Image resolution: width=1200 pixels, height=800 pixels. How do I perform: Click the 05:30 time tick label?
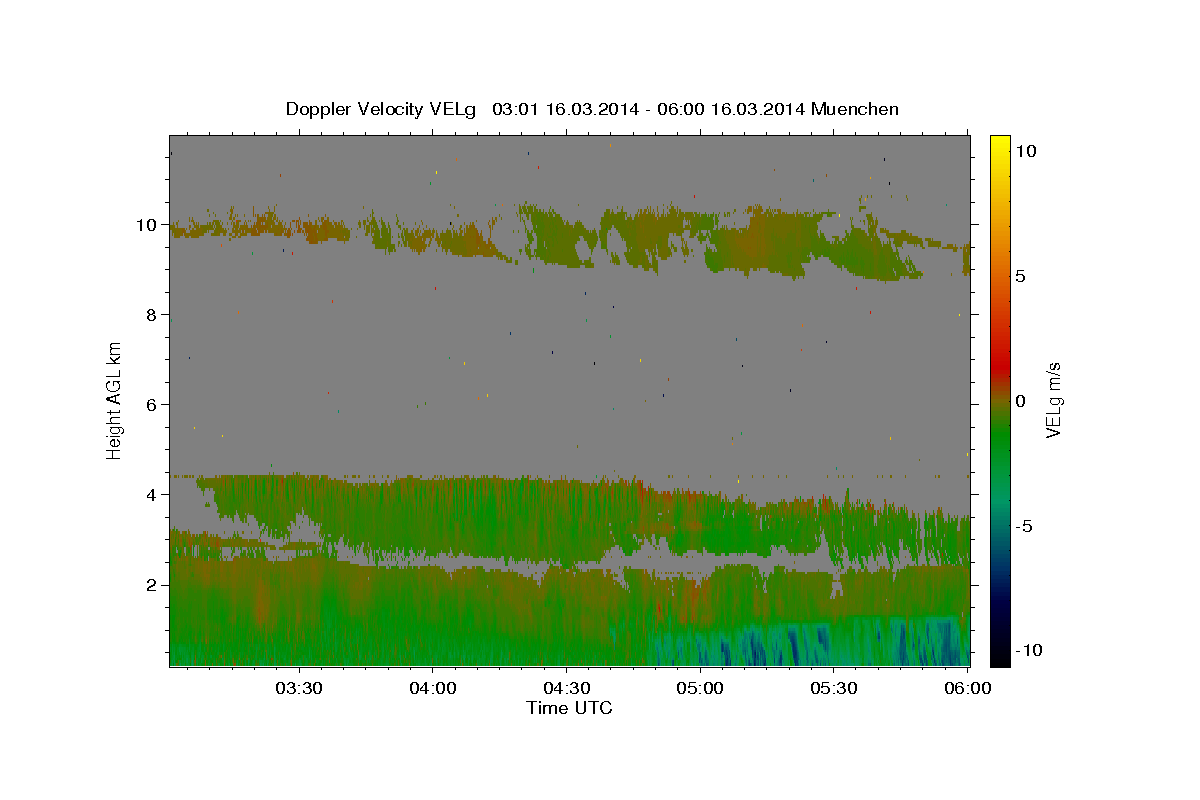click(x=834, y=688)
